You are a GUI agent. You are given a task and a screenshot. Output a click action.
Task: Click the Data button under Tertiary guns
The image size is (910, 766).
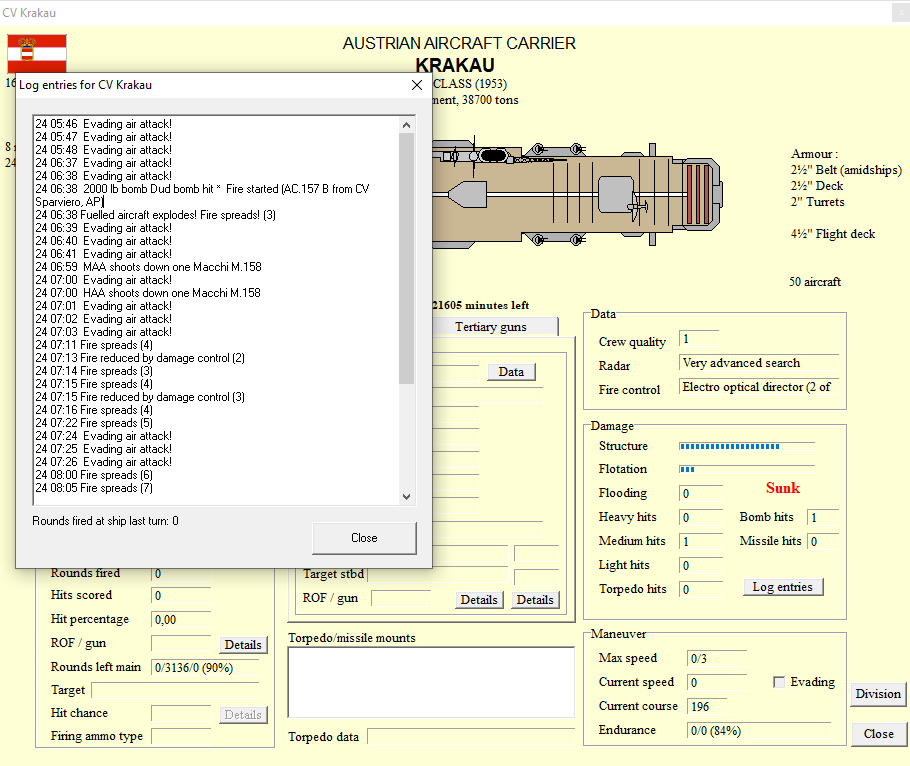click(511, 372)
